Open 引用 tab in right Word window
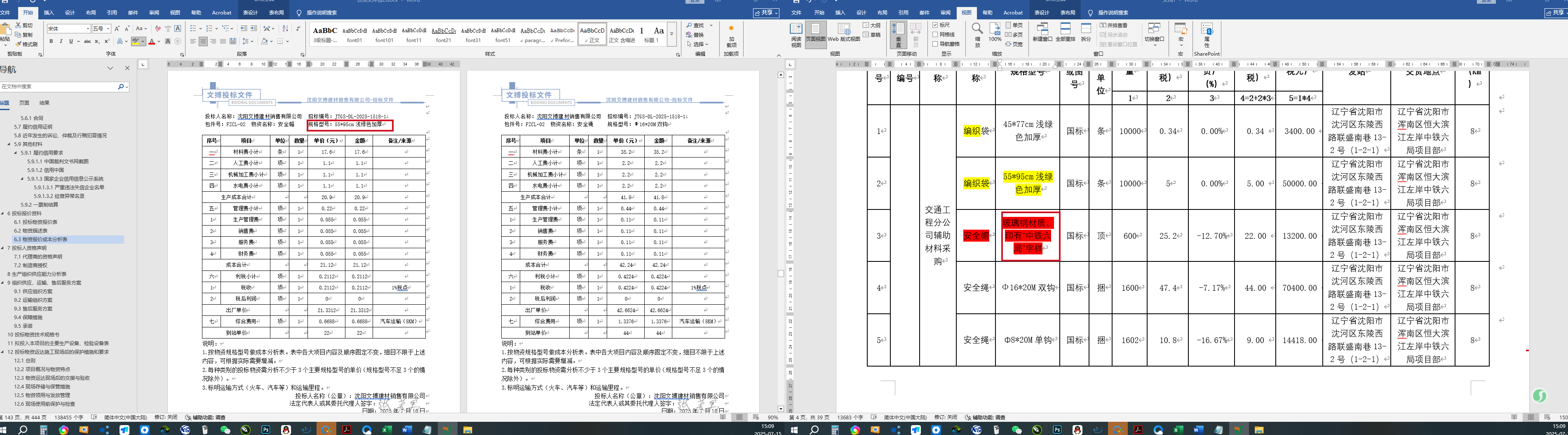Screen dimensions: 1568x435 (903, 13)
